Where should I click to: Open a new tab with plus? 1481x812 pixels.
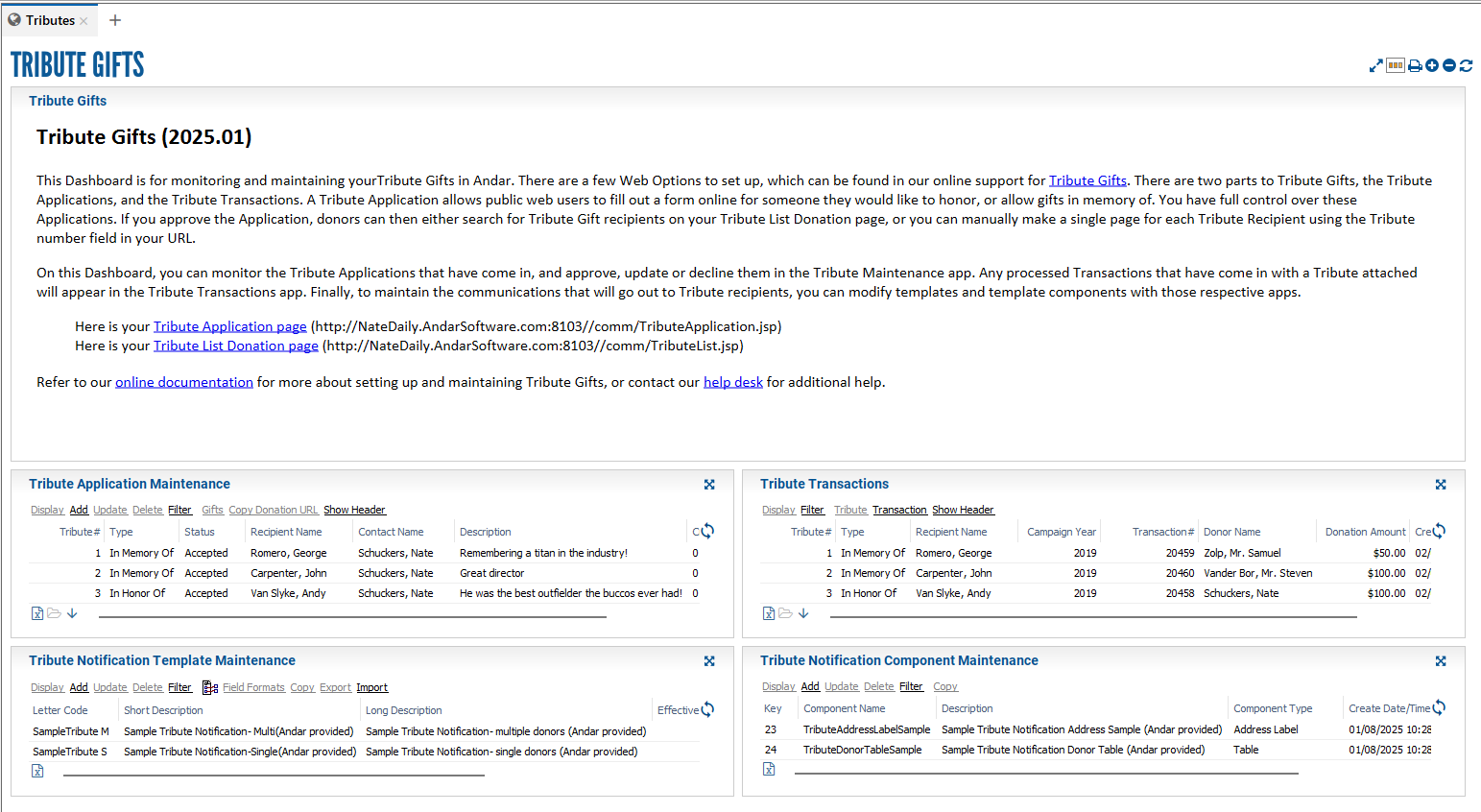coord(115,20)
